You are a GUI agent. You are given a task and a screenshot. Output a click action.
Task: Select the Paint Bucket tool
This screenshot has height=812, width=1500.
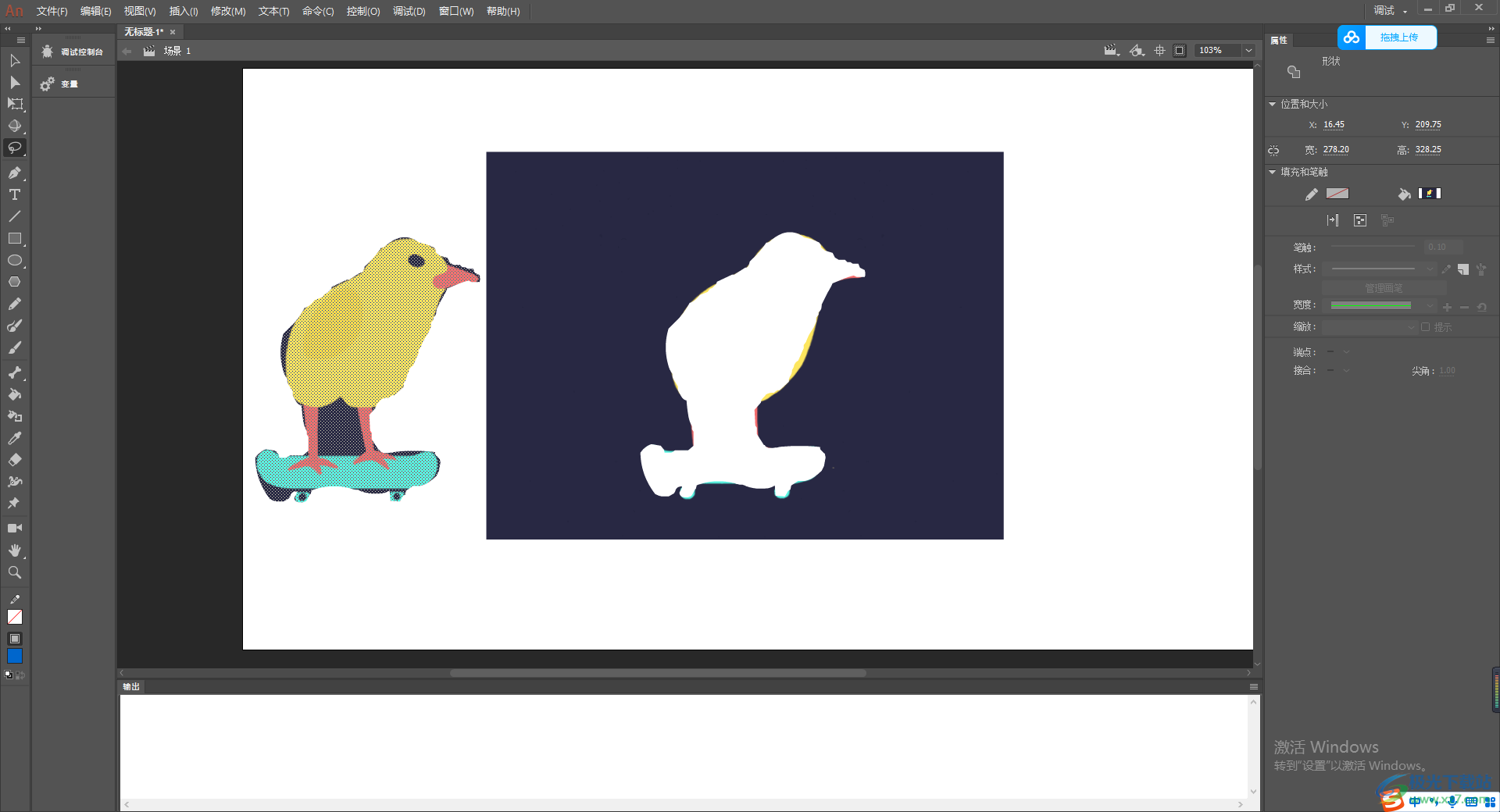(15, 394)
